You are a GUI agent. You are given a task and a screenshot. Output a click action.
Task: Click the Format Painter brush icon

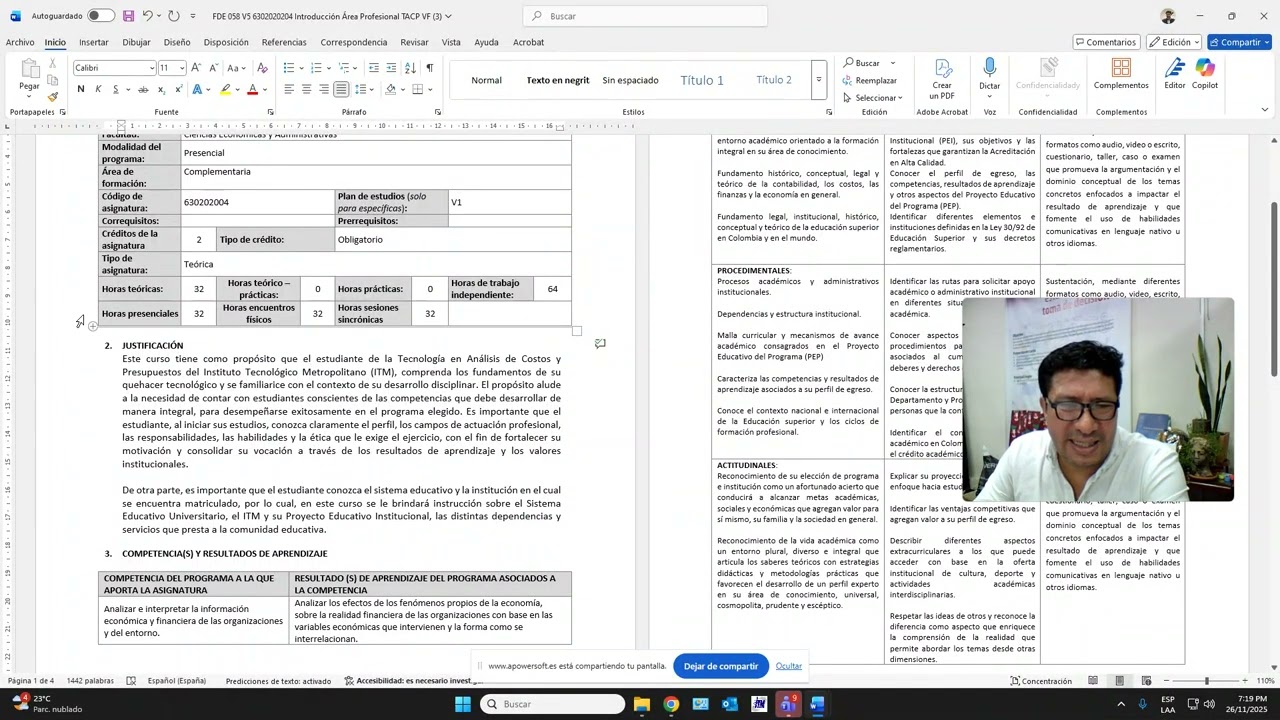point(53,97)
